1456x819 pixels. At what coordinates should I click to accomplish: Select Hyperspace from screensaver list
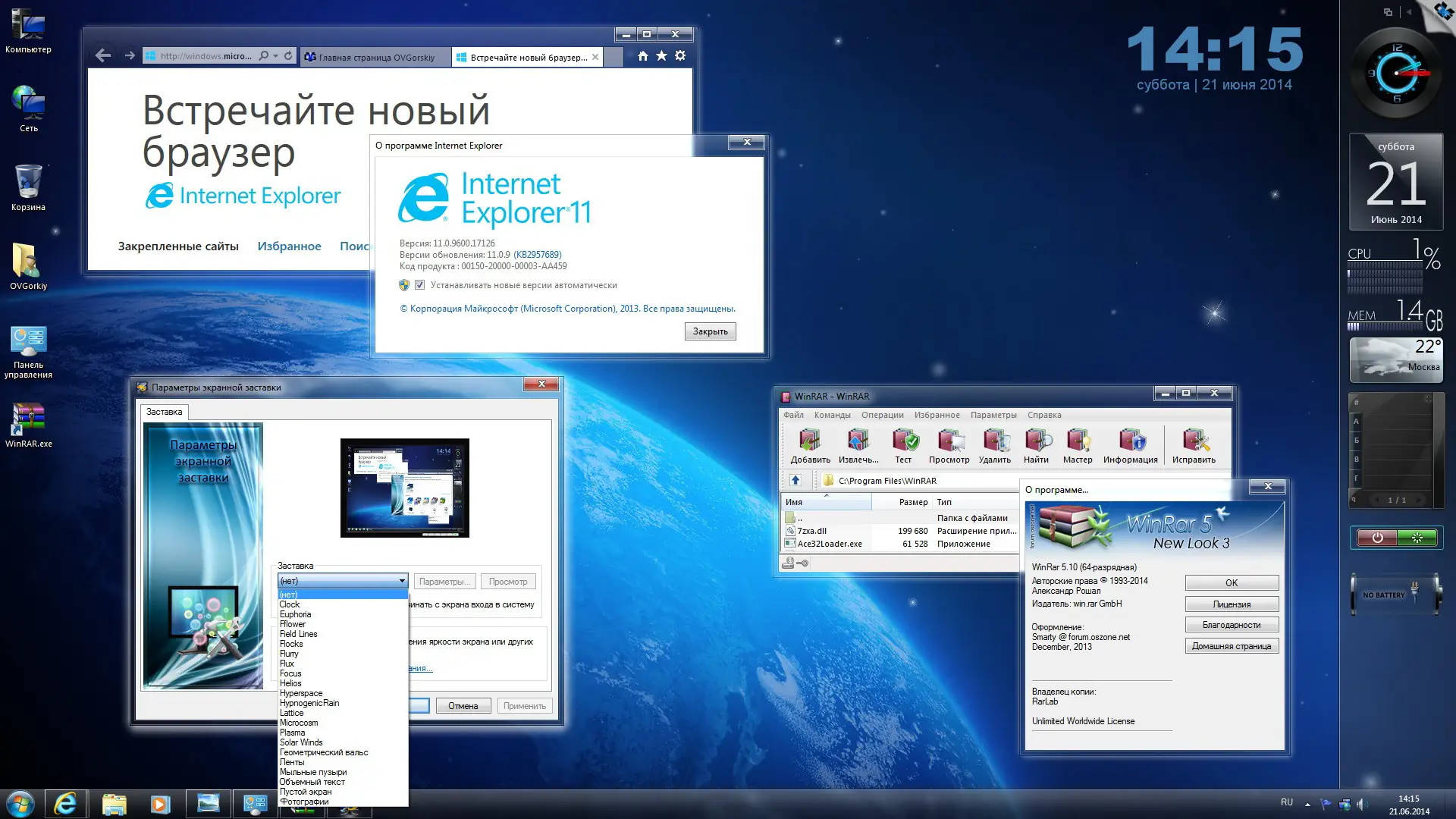(301, 693)
